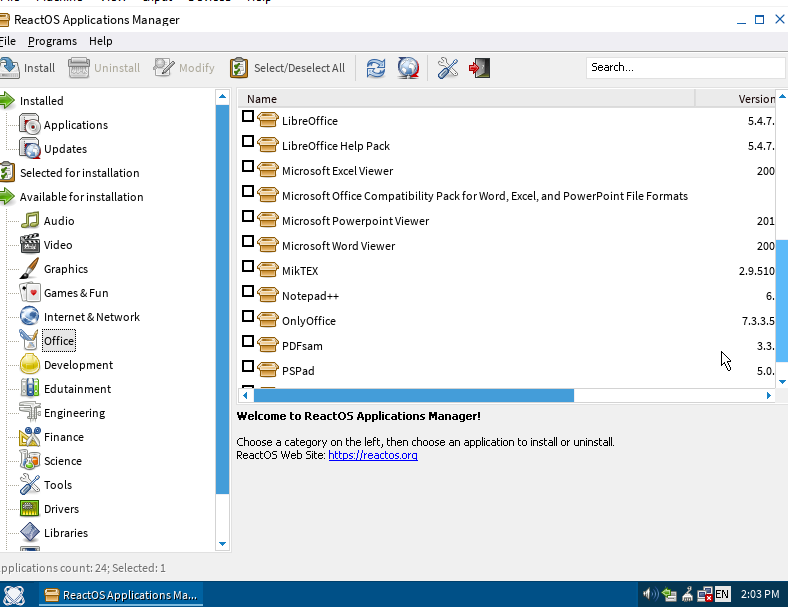Click the Refresh icon in toolbar
Viewport: 788px width, 607px height.
tap(375, 68)
